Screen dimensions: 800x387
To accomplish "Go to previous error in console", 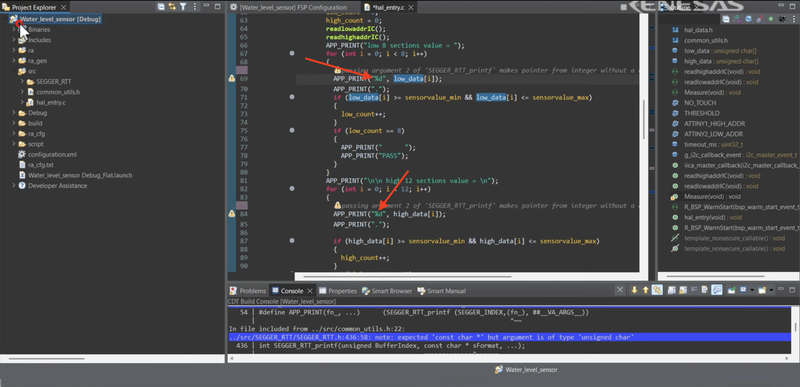I will (645, 290).
